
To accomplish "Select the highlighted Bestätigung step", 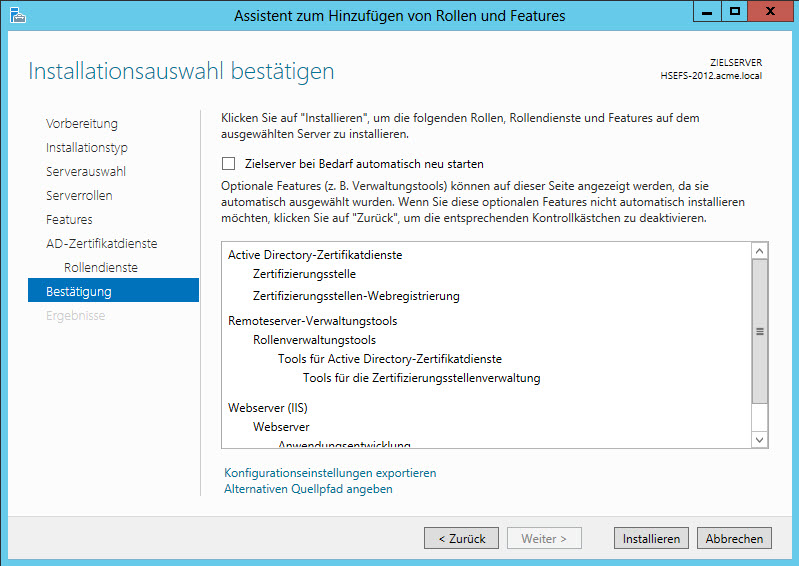I will [x=113, y=290].
